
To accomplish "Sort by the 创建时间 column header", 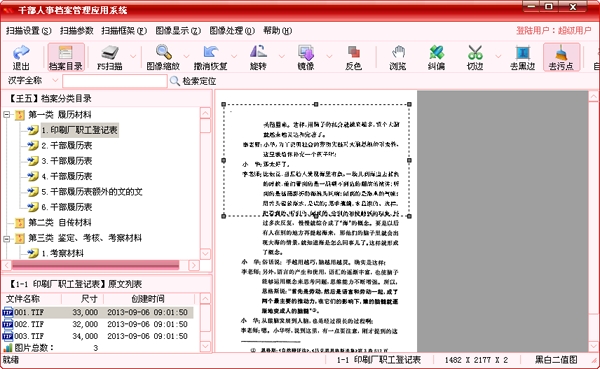I will [x=149, y=299].
